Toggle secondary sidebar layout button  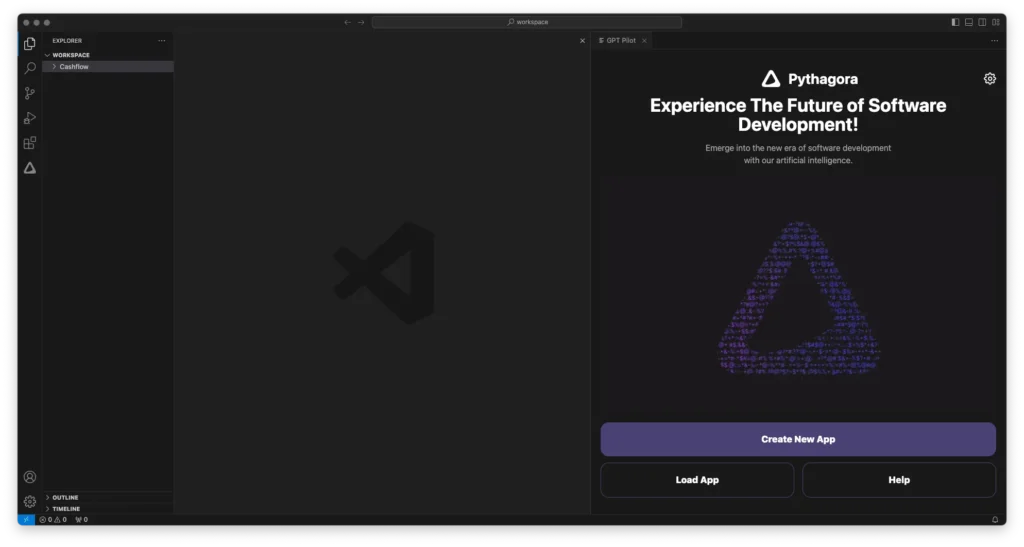pos(982,22)
